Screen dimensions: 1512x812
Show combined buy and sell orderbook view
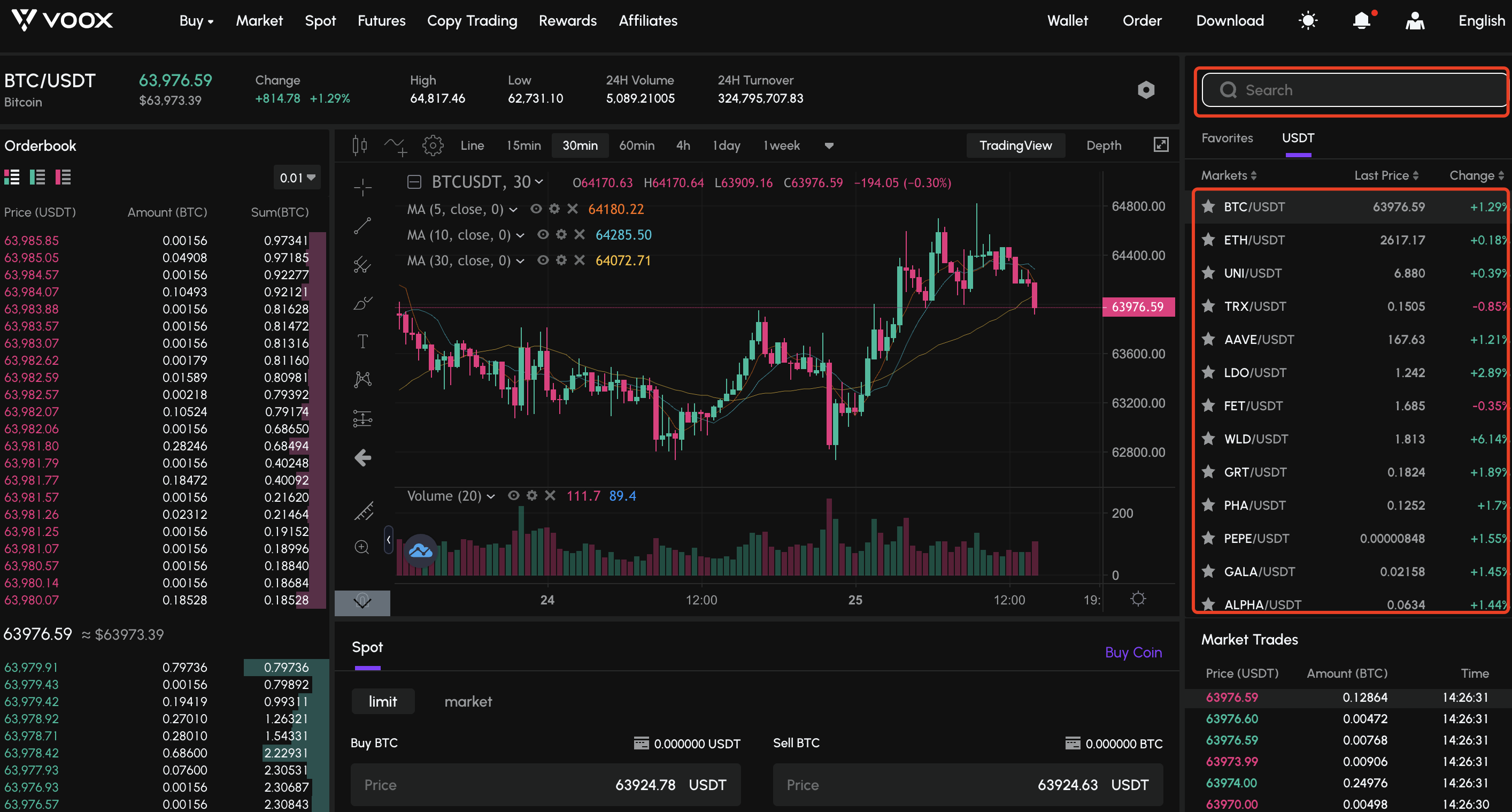[12, 177]
